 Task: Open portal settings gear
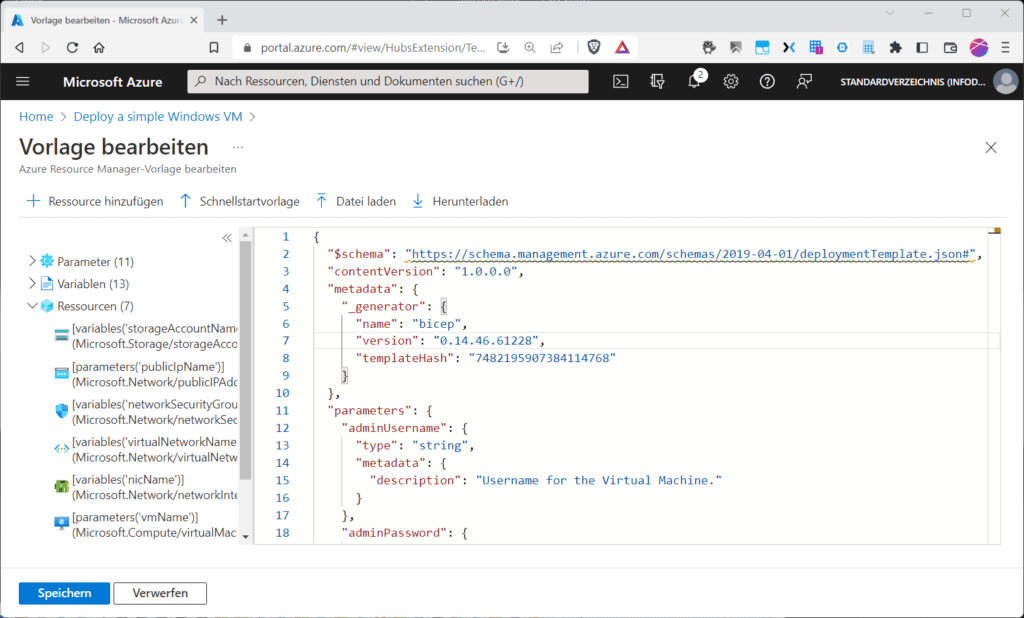pyautogui.click(x=731, y=82)
